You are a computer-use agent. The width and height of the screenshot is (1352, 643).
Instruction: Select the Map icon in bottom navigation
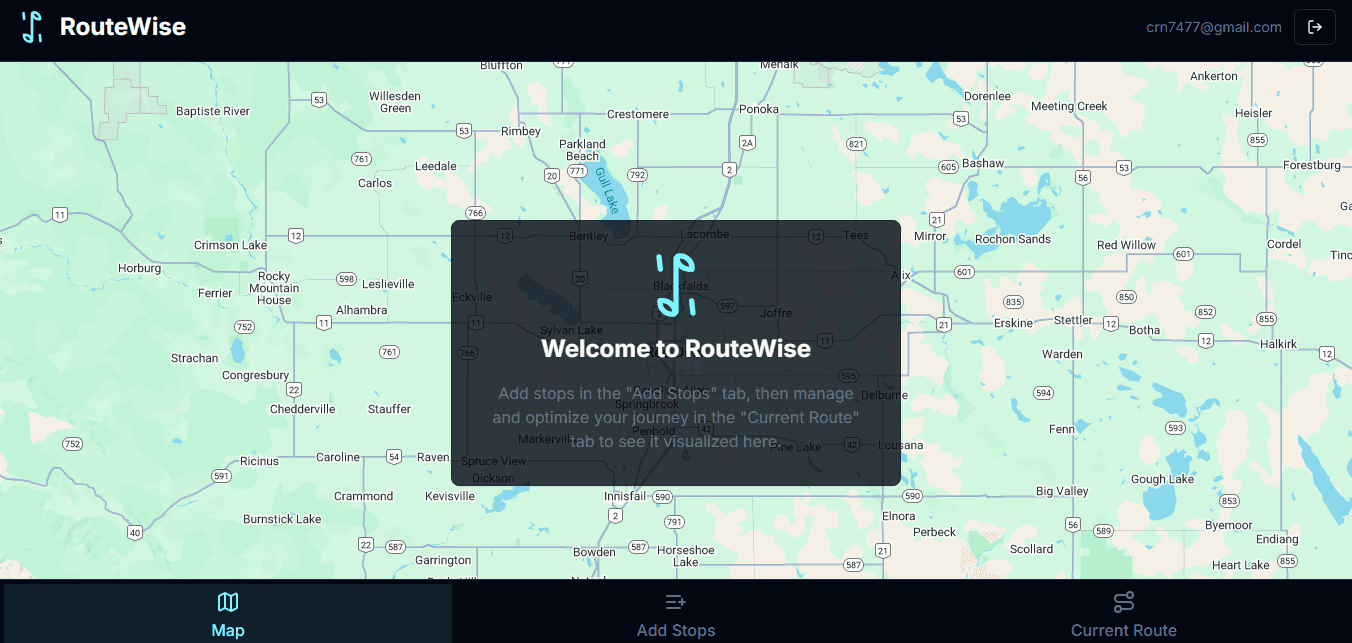227,601
